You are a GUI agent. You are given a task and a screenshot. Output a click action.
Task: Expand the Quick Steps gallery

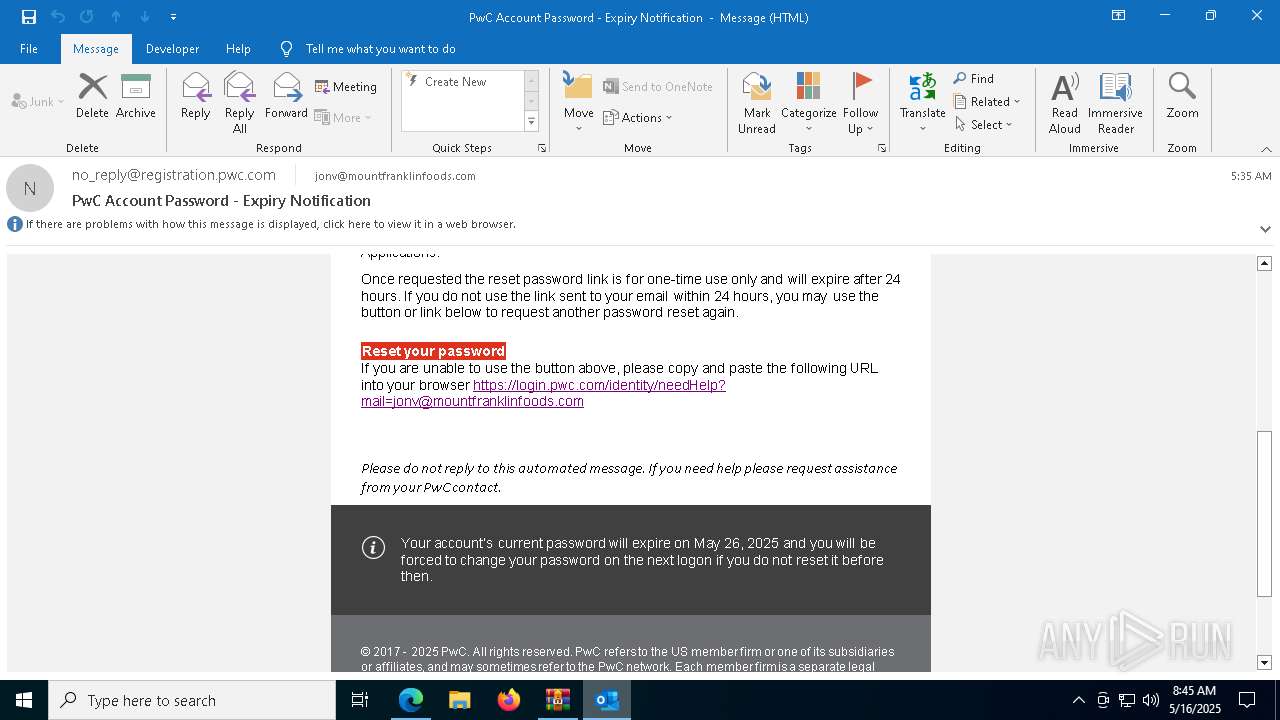[531, 122]
